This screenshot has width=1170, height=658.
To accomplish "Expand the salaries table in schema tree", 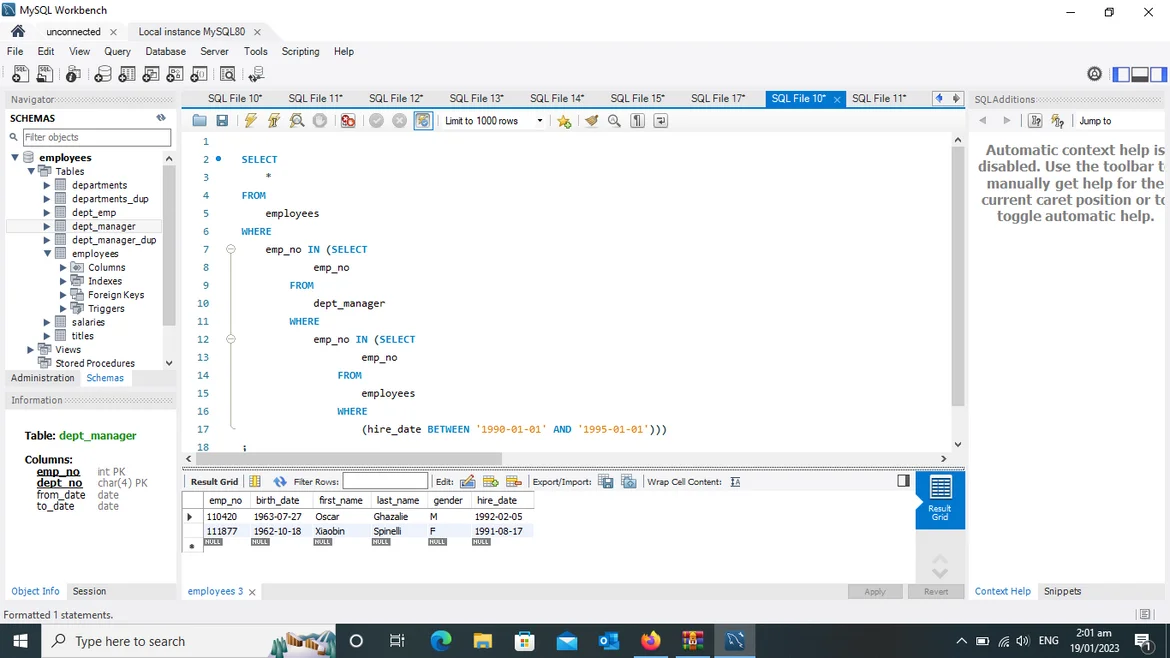I will coord(47,323).
